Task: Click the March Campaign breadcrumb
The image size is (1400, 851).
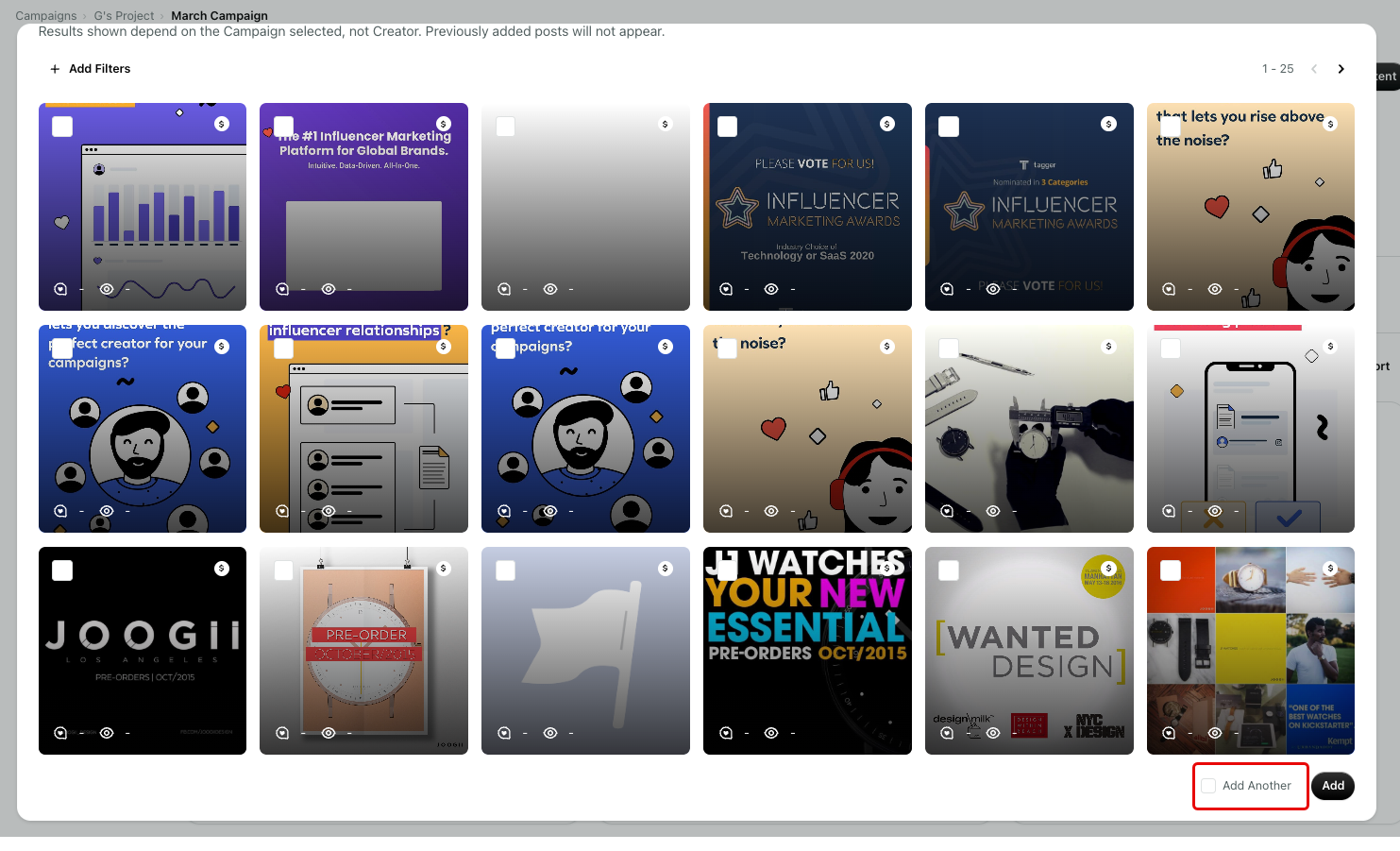Action: [x=219, y=16]
